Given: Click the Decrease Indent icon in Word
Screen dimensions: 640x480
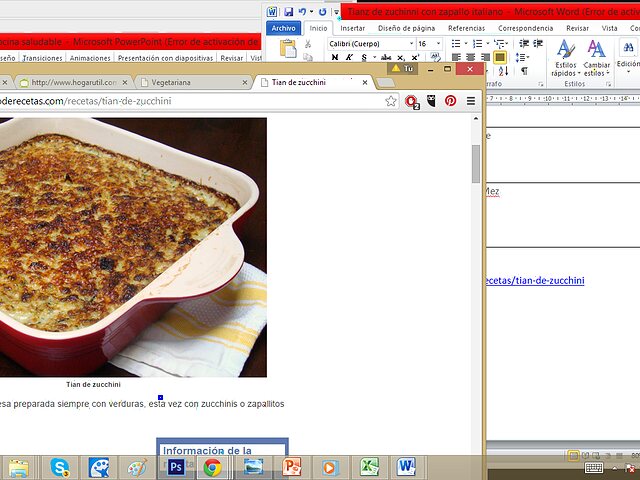Looking at the screenshot, I should (524, 43).
